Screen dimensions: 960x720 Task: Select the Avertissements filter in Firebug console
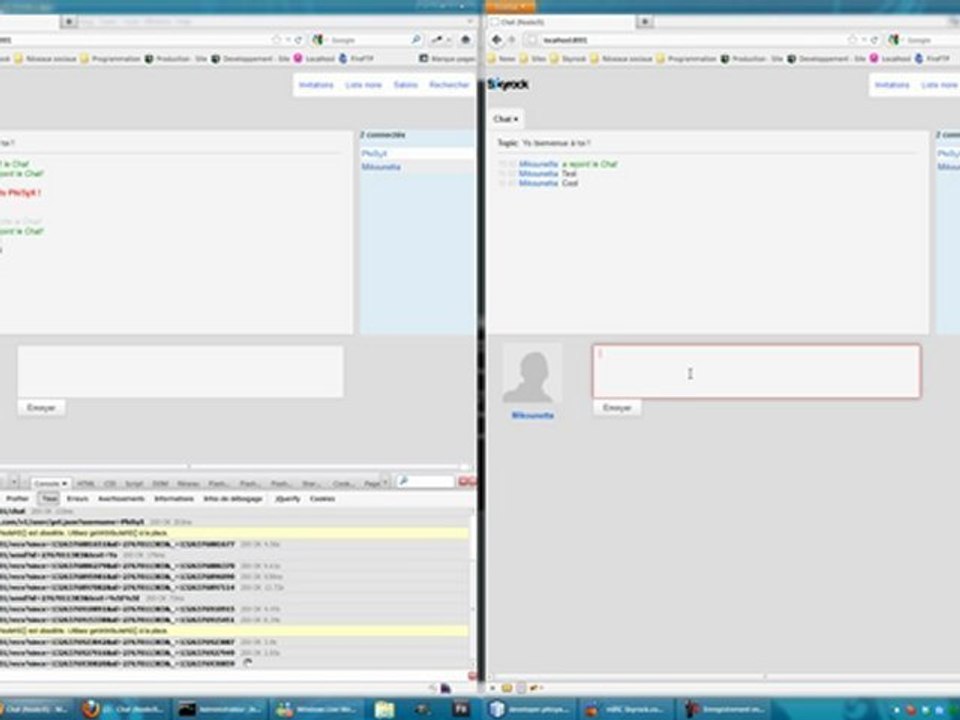tap(121, 499)
